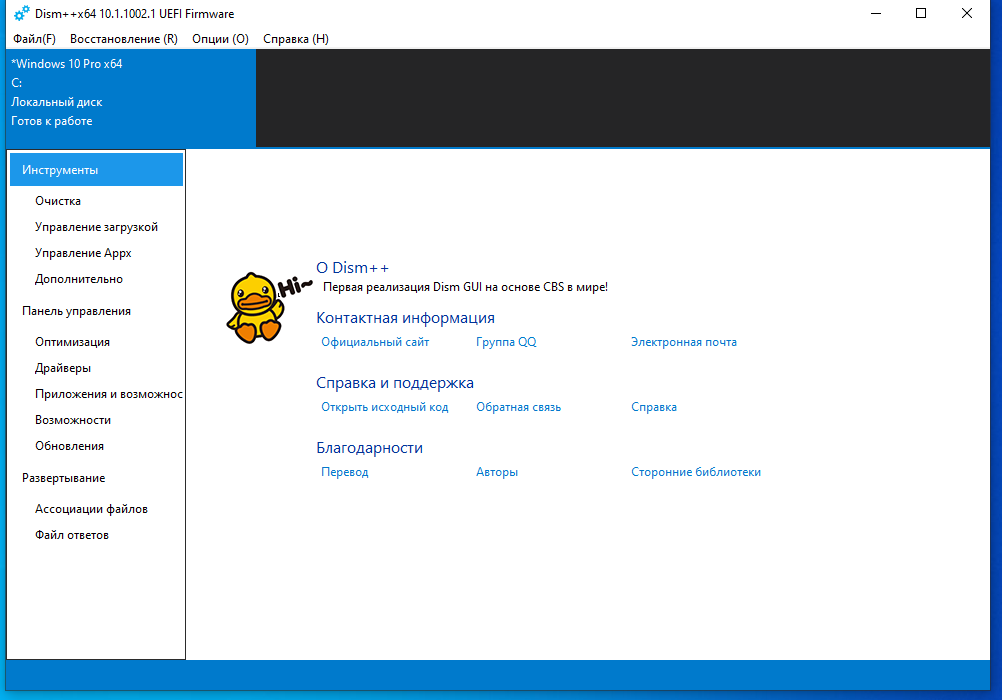The width and height of the screenshot is (1002, 700).
Task: Open the Справка (H) menu
Action: pyautogui.click(x=296, y=39)
